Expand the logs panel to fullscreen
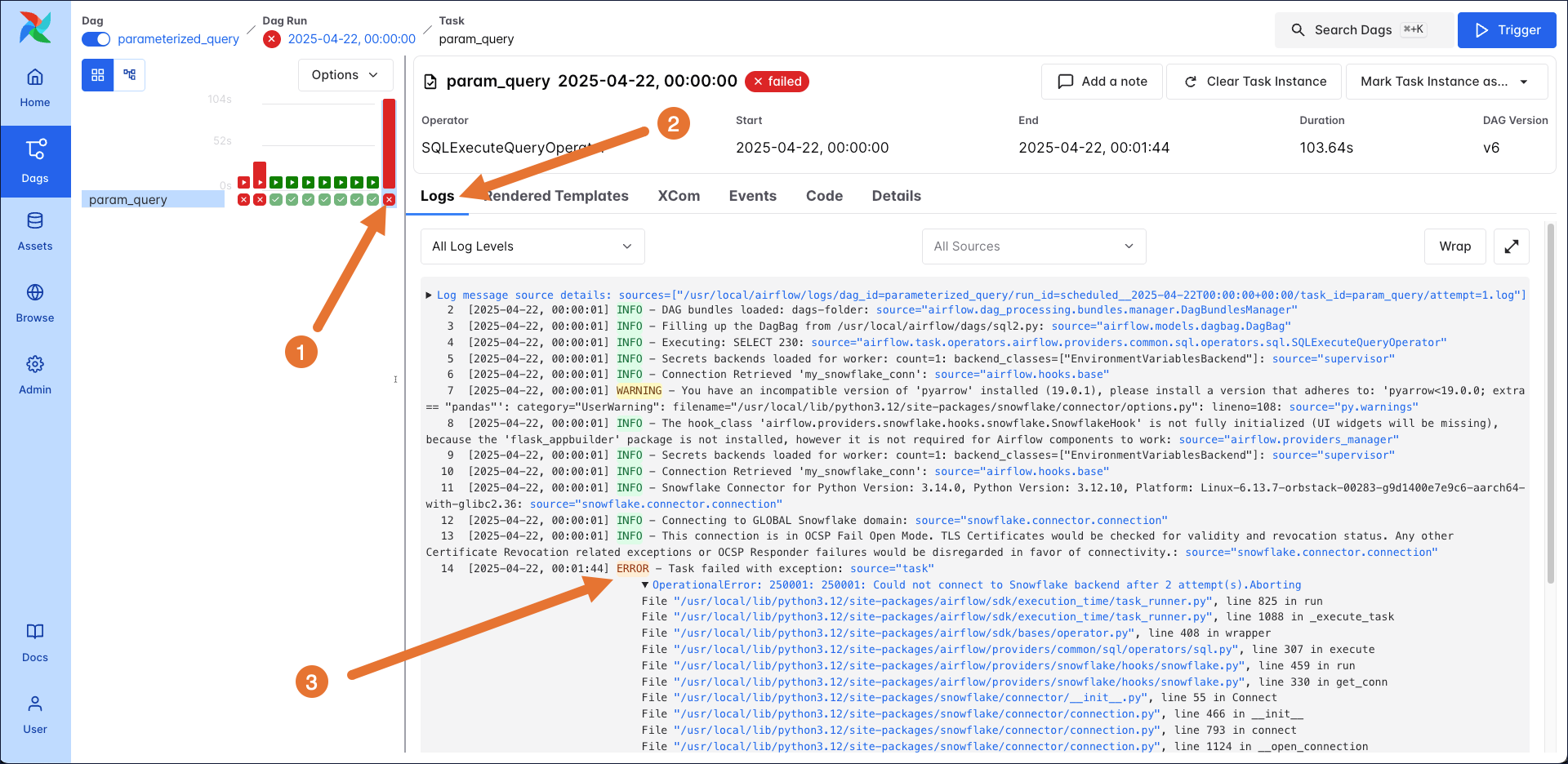The width and height of the screenshot is (1568, 764). (x=1512, y=246)
